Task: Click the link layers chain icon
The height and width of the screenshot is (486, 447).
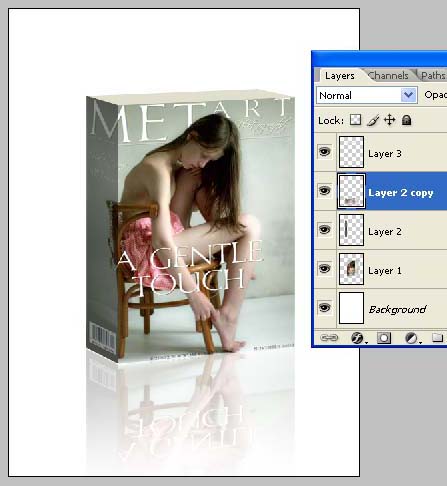Action: tap(329, 338)
